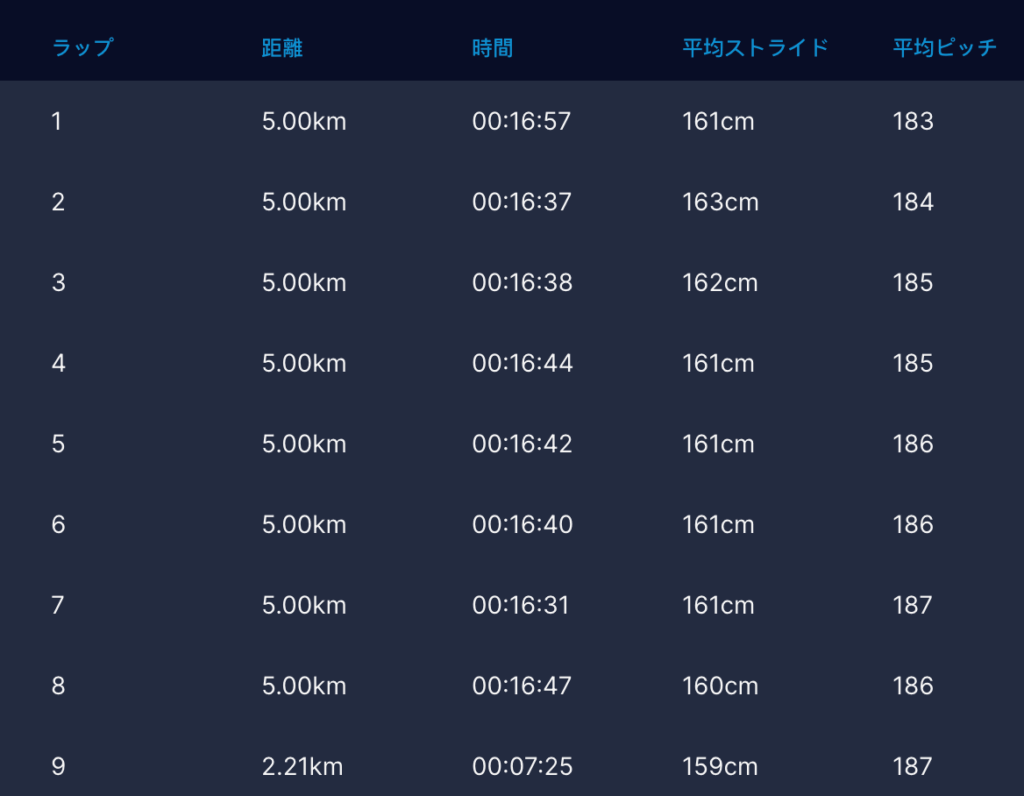This screenshot has height=796, width=1024.
Task: Click lap 3 row number
Action: [x=58, y=283]
